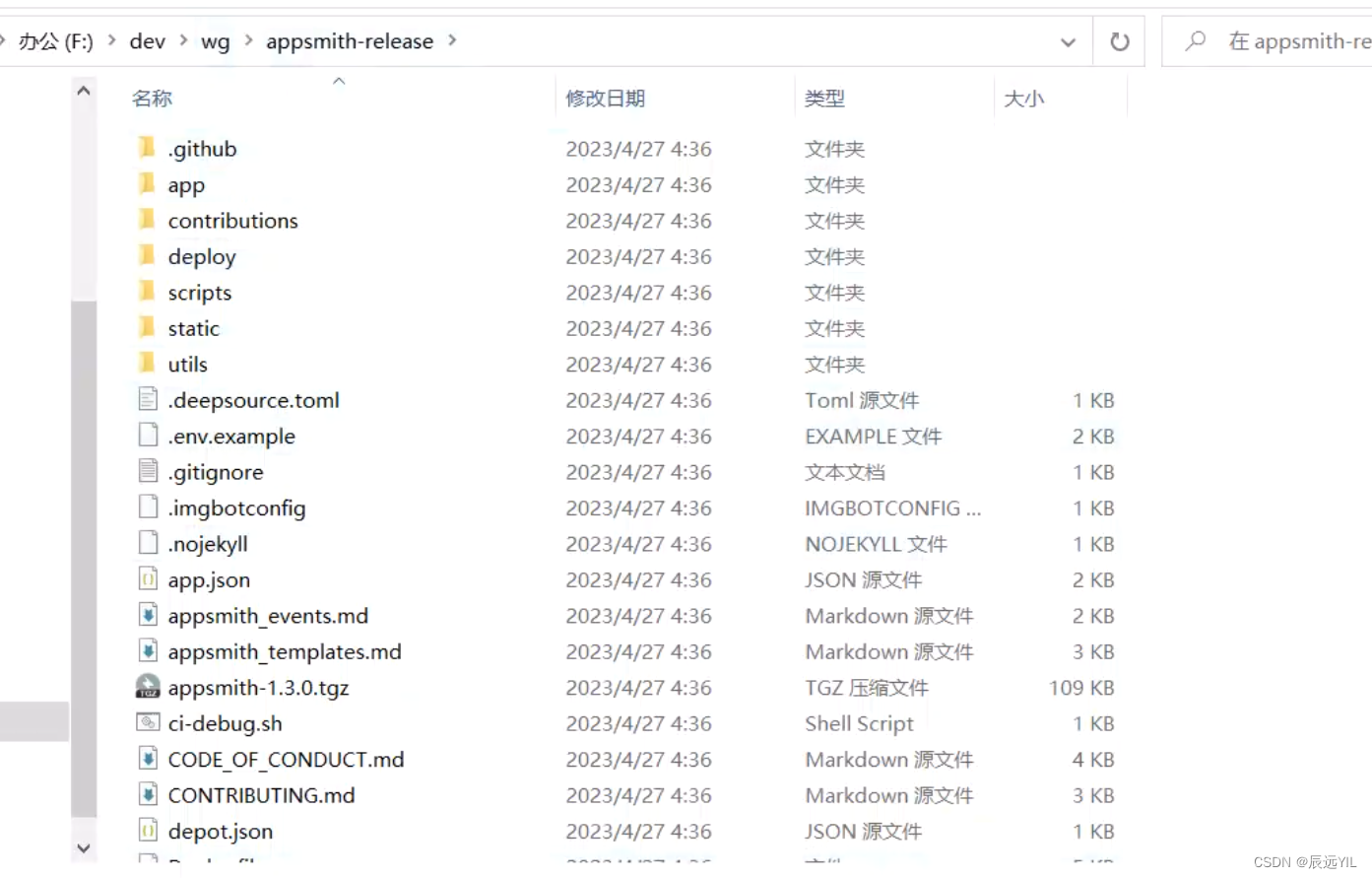Image resolution: width=1372 pixels, height=878 pixels.
Task: Expand the appsmith-release breadcrumb chevron
Action: (452, 41)
